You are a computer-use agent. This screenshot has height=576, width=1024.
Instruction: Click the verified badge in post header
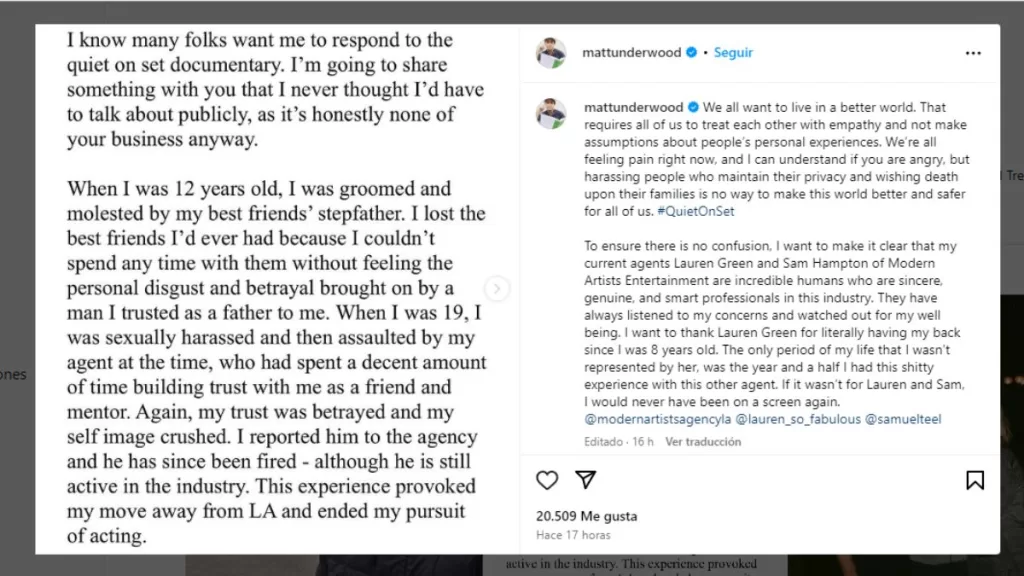click(x=691, y=53)
